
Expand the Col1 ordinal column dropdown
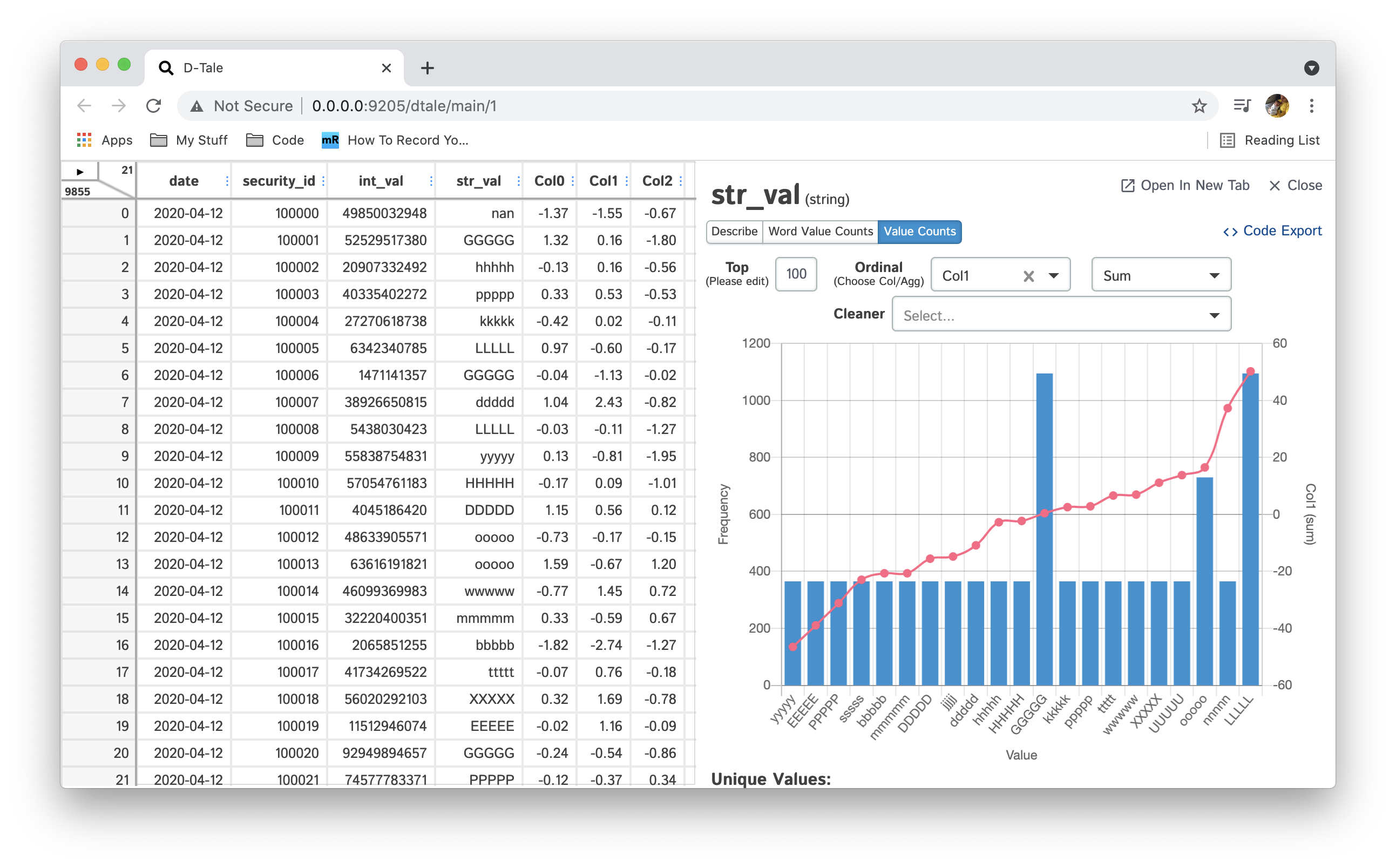(1054, 276)
